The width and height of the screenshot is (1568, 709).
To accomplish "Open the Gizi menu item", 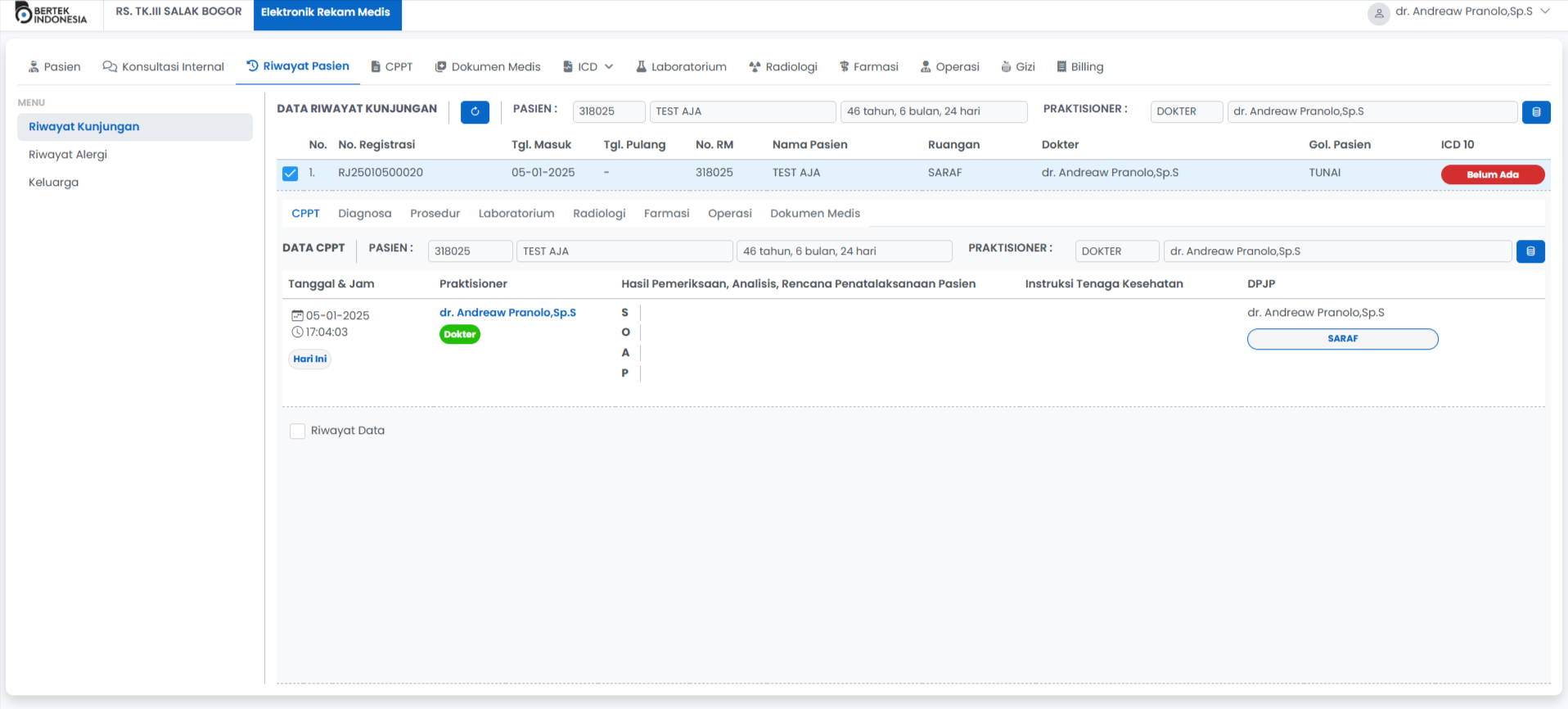I will point(1017,67).
